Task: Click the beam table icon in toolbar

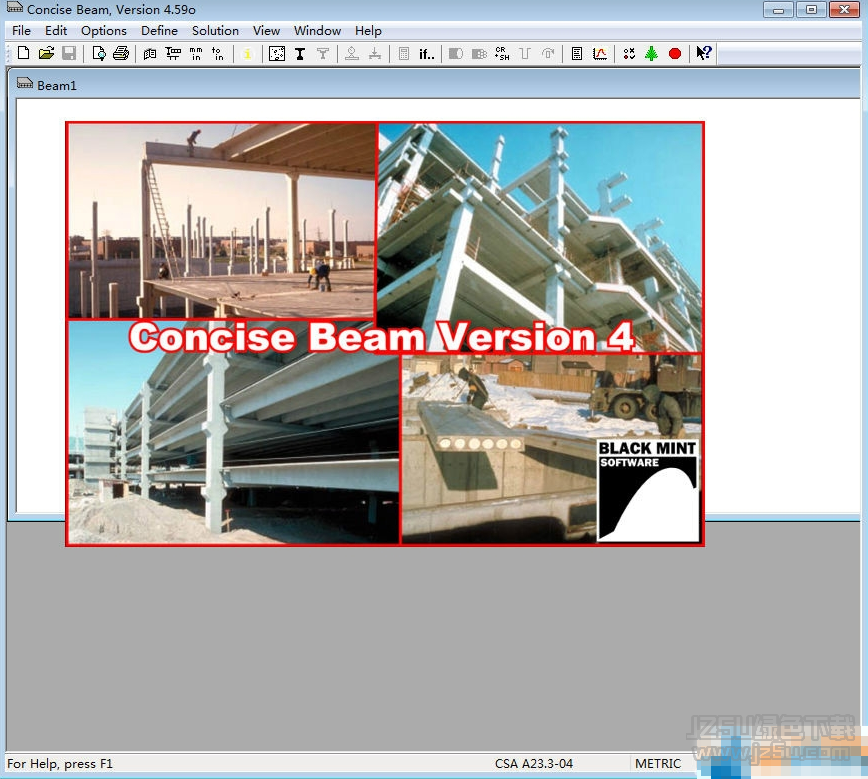Action: pos(173,54)
